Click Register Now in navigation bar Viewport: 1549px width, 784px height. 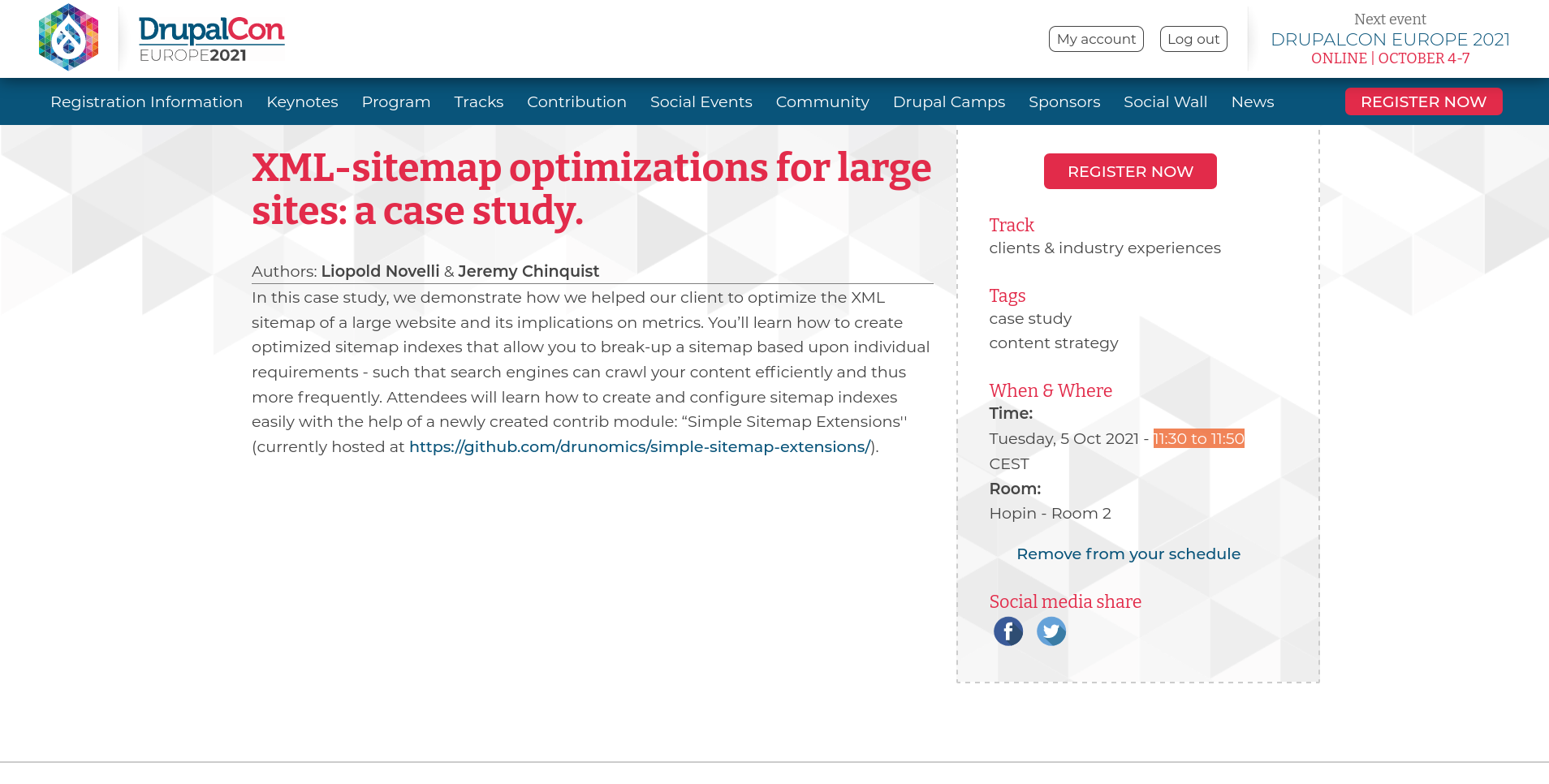pyautogui.click(x=1422, y=102)
